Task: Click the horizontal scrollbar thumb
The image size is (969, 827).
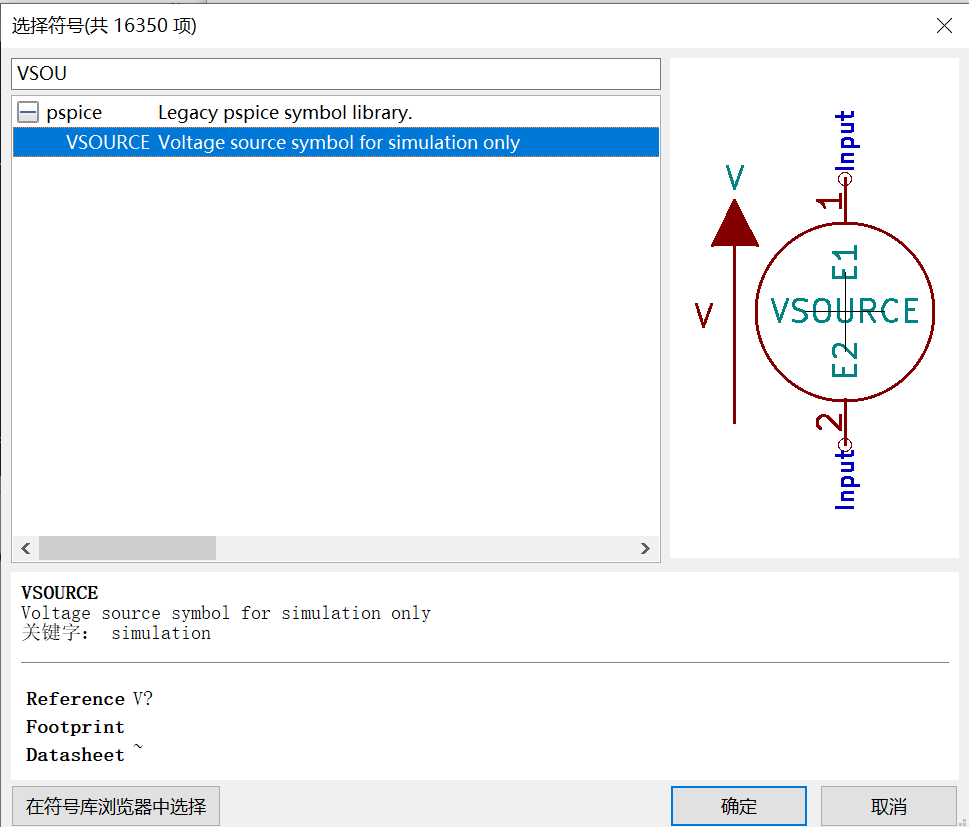Action: [x=127, y=548]
